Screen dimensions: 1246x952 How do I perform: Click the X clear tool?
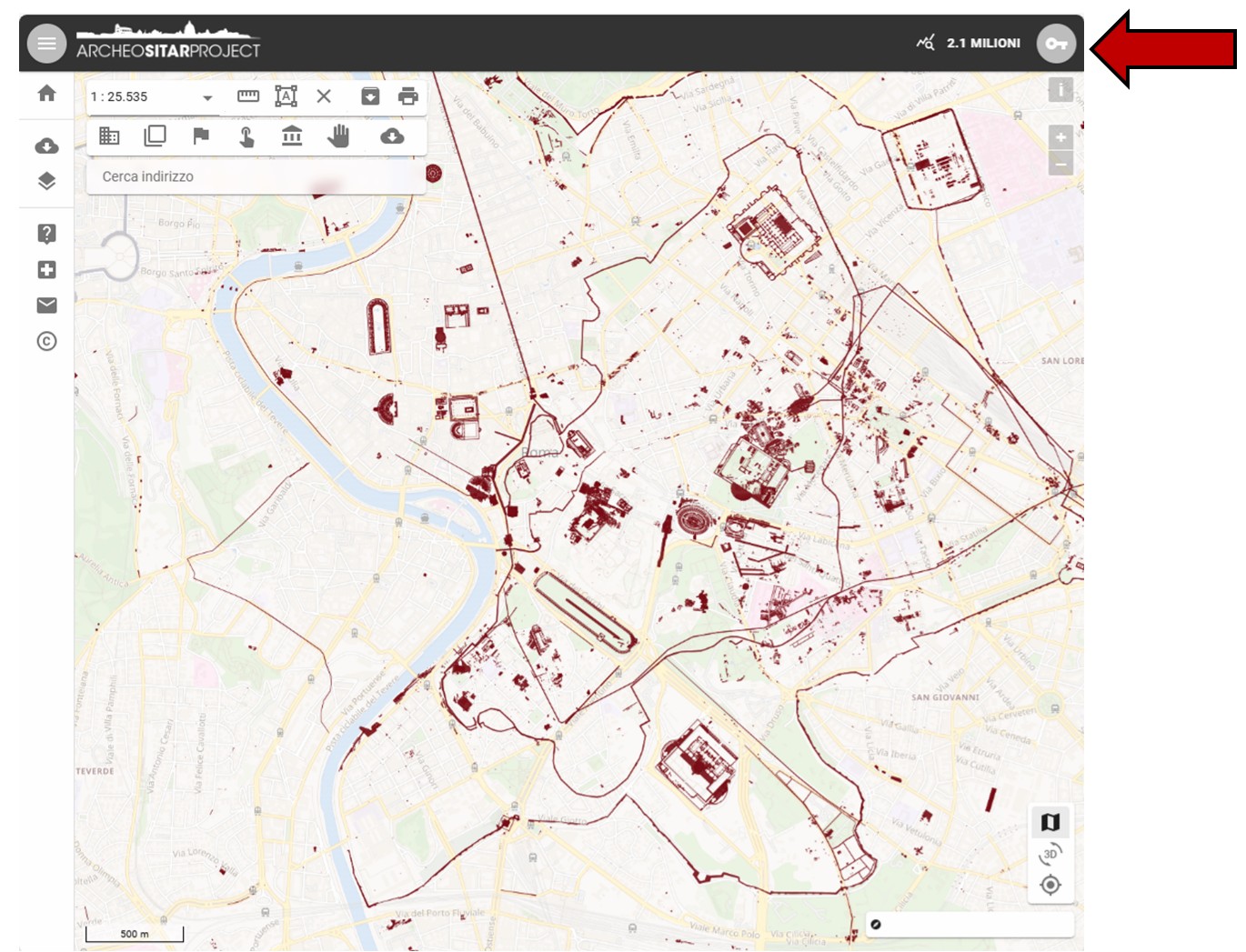pos(324,96)
